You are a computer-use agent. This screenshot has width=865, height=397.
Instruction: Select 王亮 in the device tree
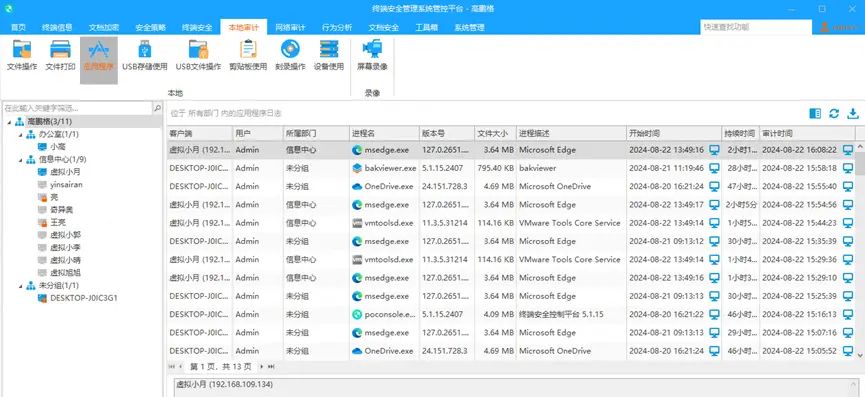(57, 222)
